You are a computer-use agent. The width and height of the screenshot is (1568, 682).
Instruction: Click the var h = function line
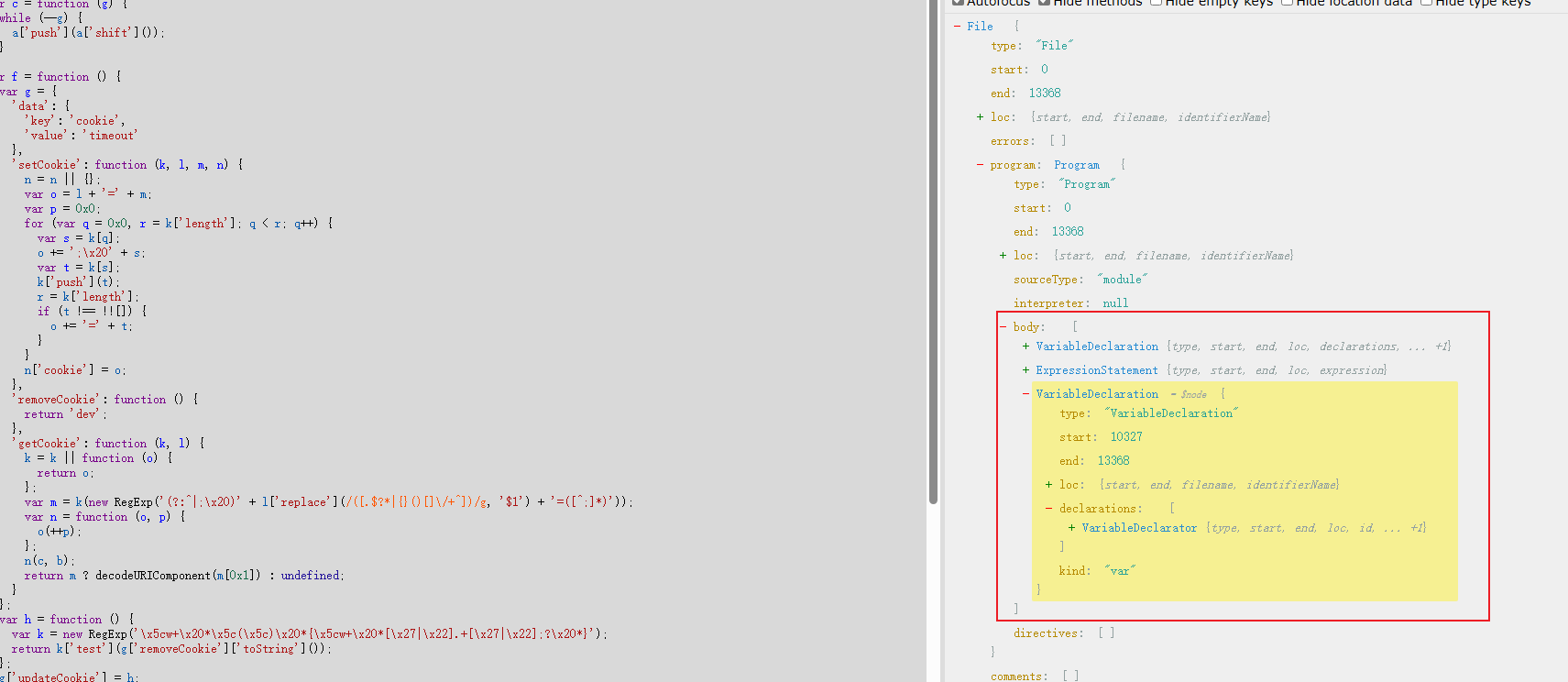pyautogui.click(x=67, y=620)
